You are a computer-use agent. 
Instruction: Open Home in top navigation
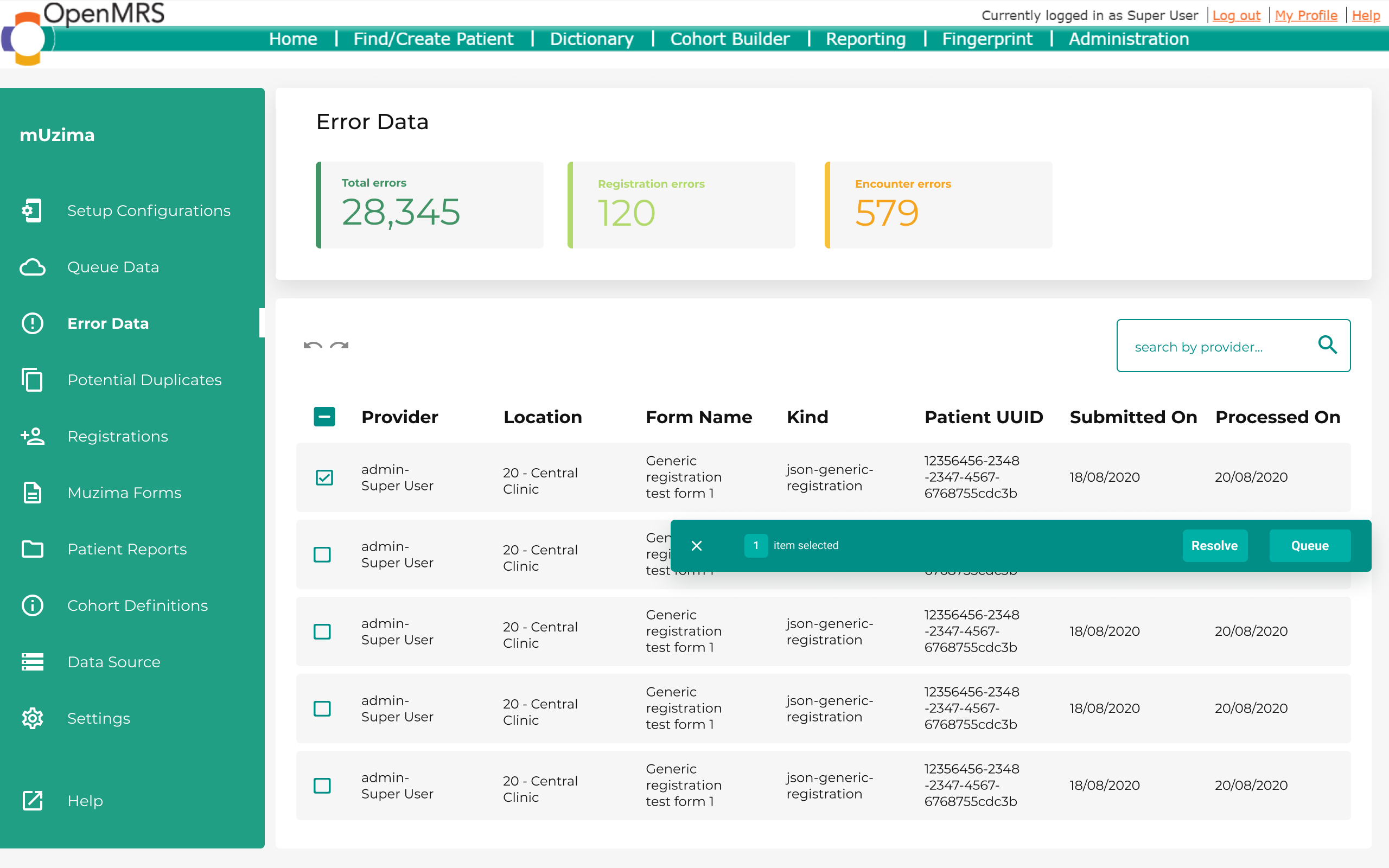pos(293,39)
